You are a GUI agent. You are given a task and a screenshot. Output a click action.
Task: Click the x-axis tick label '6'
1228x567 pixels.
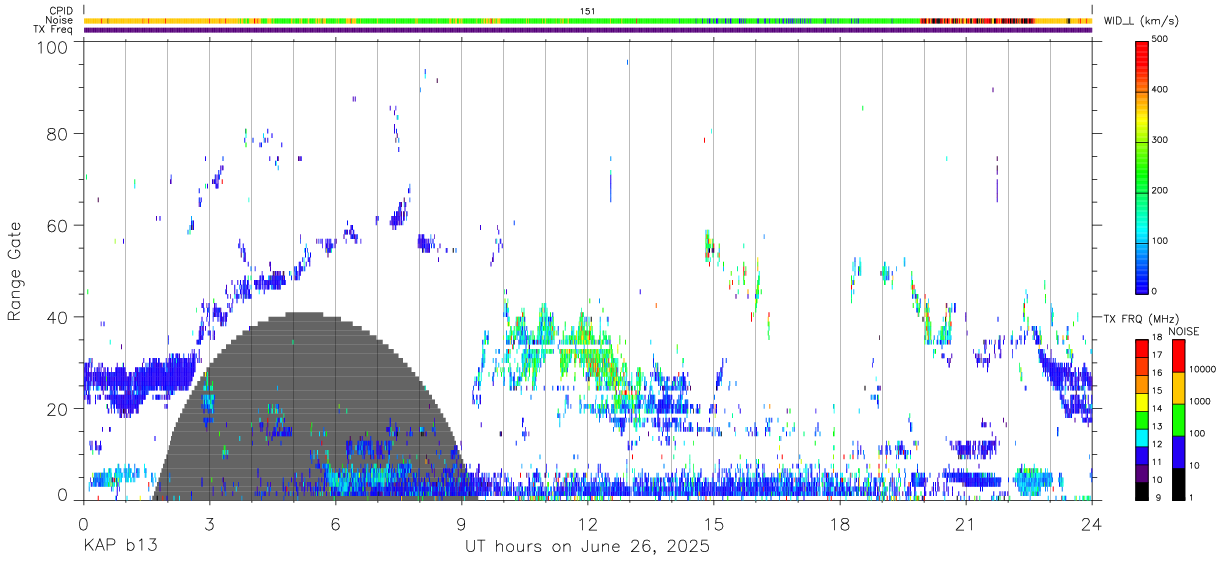pos(335,524)
